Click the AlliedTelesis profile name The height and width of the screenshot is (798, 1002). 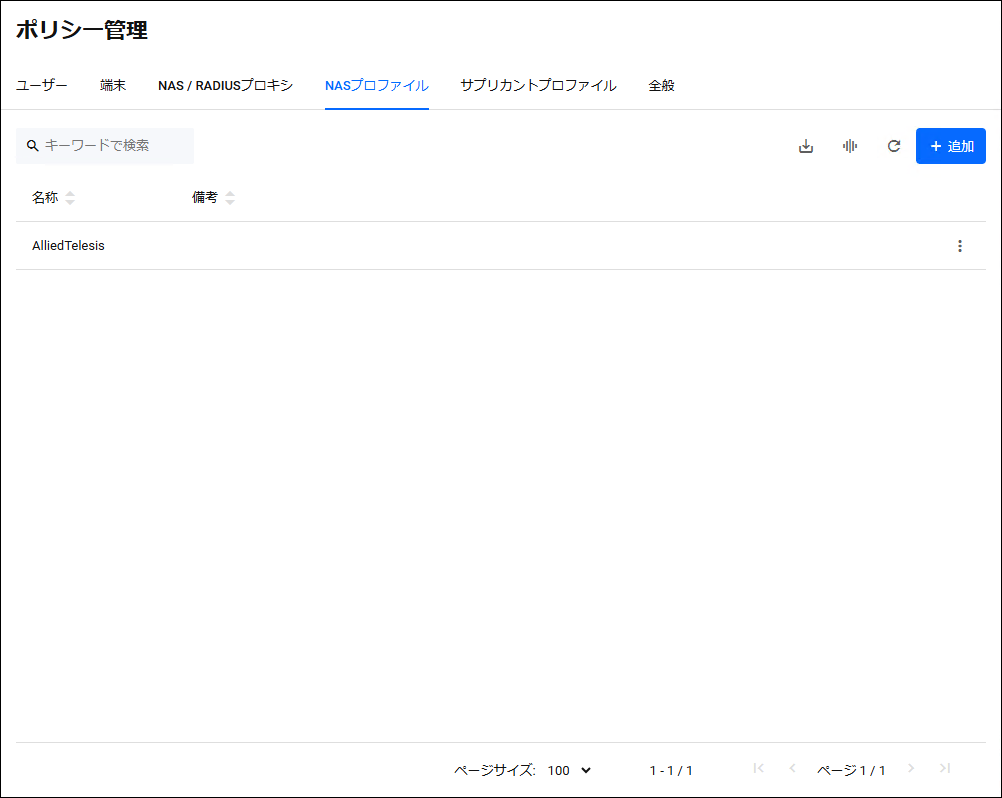tap(68, 246)
